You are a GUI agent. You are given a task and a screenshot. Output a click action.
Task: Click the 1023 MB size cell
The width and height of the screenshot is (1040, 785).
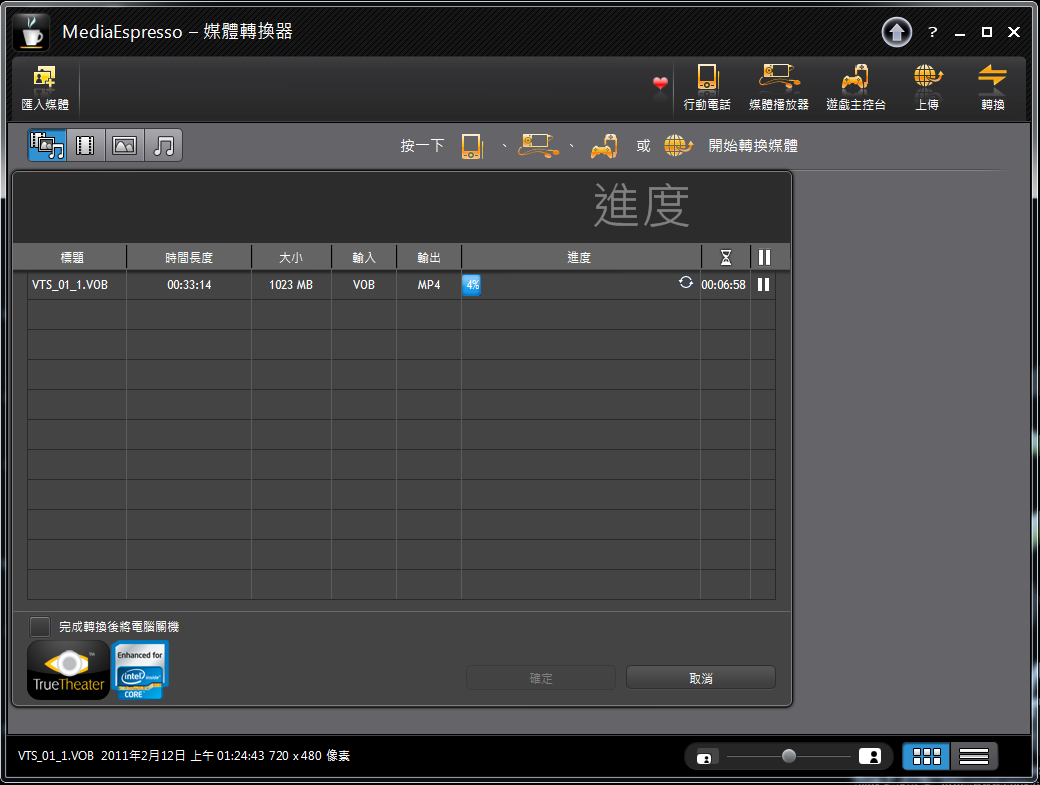(291, 285)
